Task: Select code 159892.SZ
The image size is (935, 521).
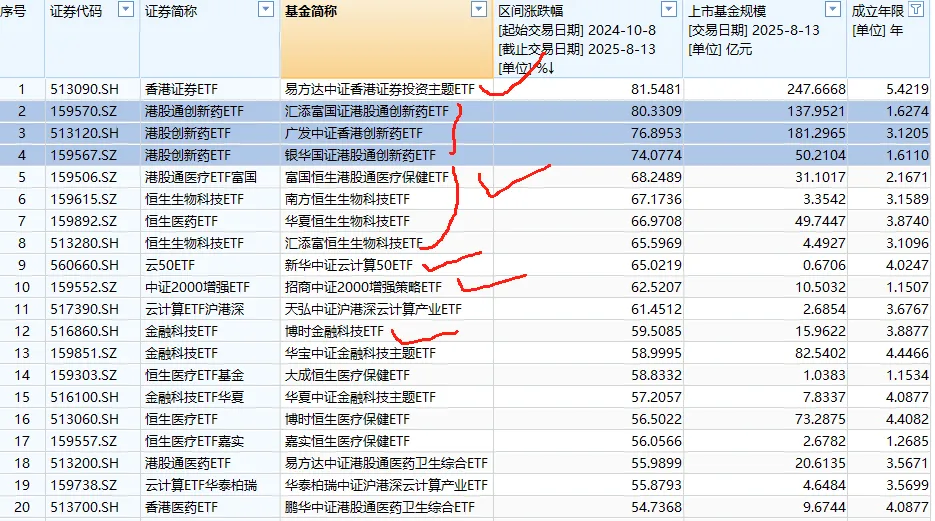Action: click(x=83, y=222)
